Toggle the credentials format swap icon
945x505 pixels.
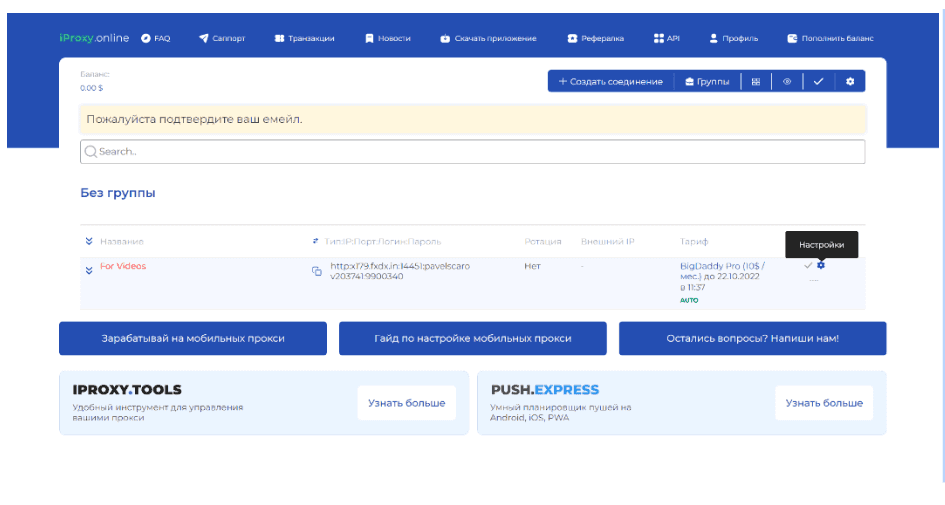tap(315, 241)
